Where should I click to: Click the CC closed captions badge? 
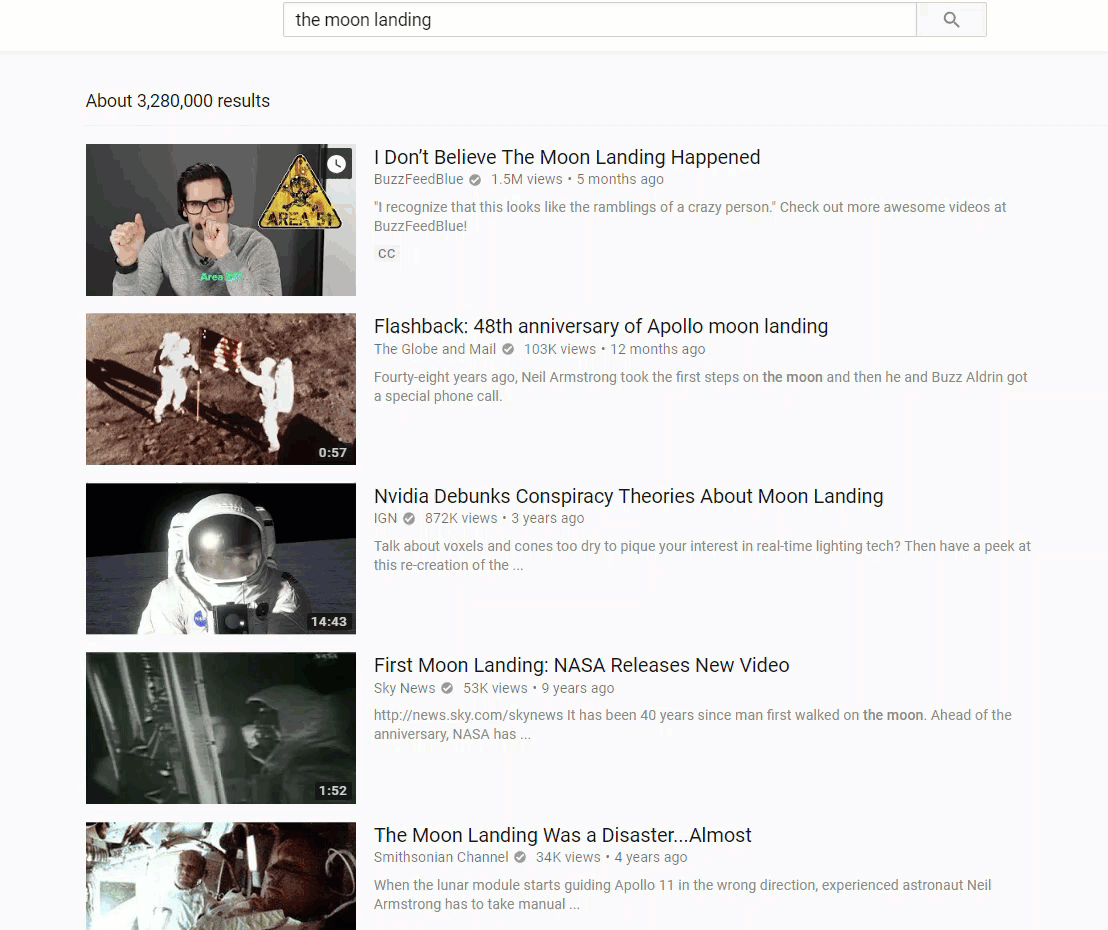[x=387, y=254]
